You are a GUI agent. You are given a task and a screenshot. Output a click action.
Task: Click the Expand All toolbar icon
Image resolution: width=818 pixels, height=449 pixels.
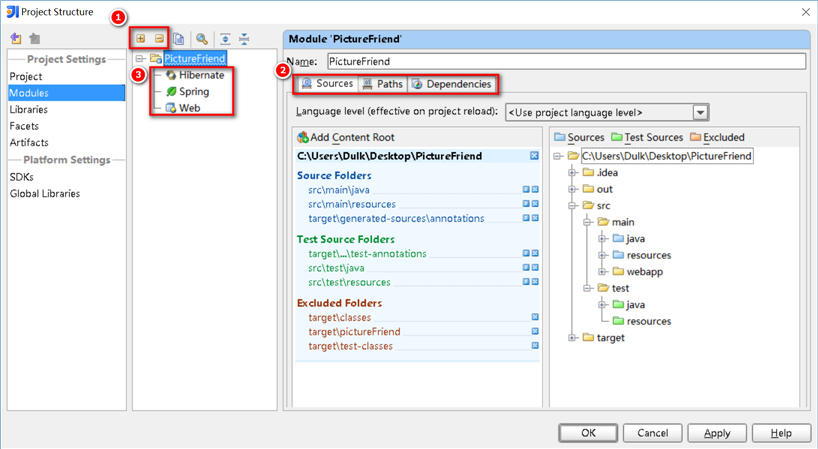coord(225,39)
